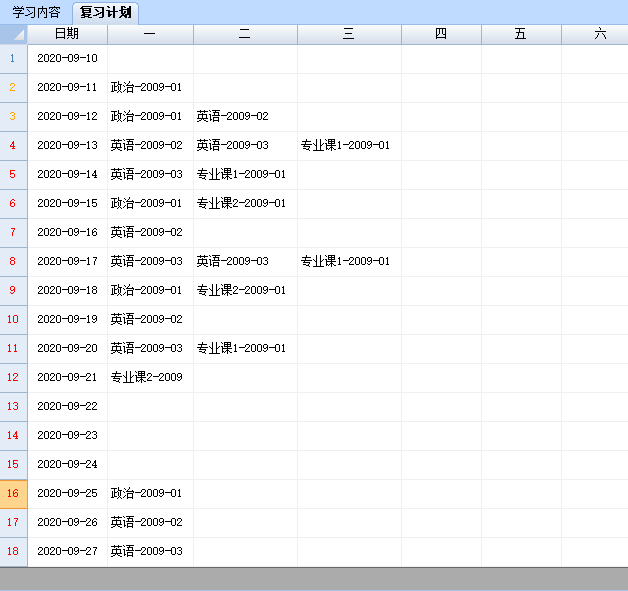Image resolution: width=628 pixels, height=591 pixels.
Task: Click date cell 2020-09-27
Action: [x=67, y=552]
